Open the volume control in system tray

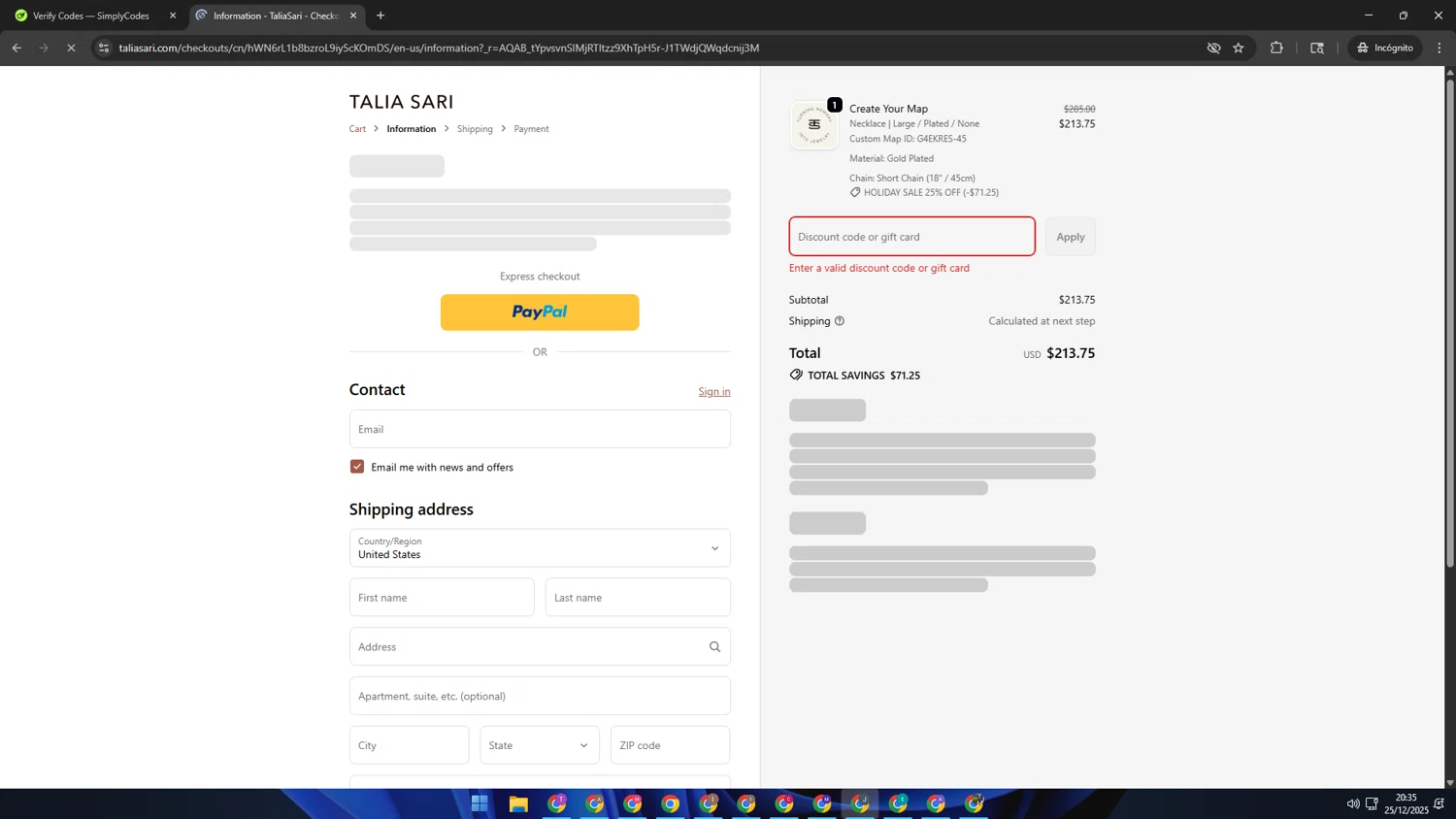(x=1353, y=803)
